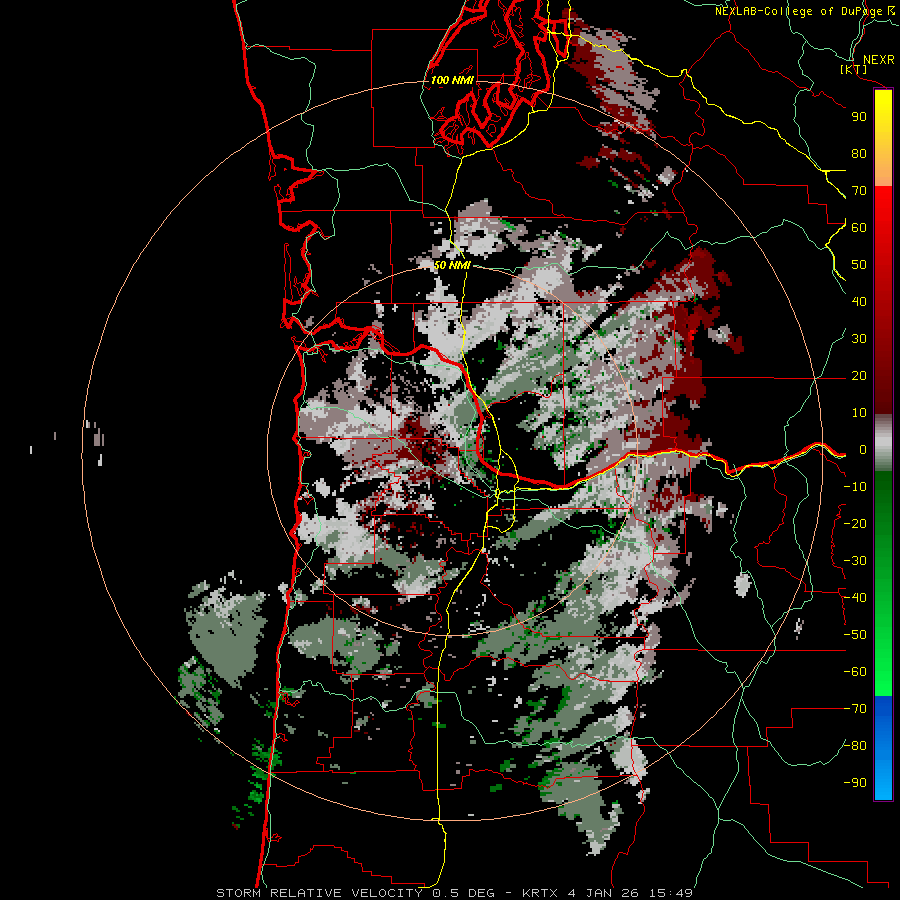This screenshot has height=900, width=900.
Task: Click the positive 60 knot scale value
Action: coord(859,227)
